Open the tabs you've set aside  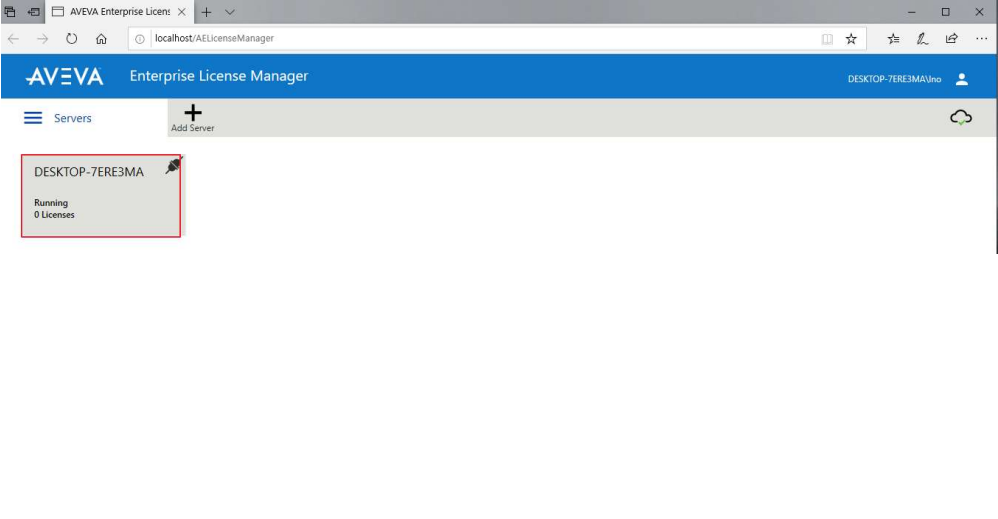coord(10,11)
